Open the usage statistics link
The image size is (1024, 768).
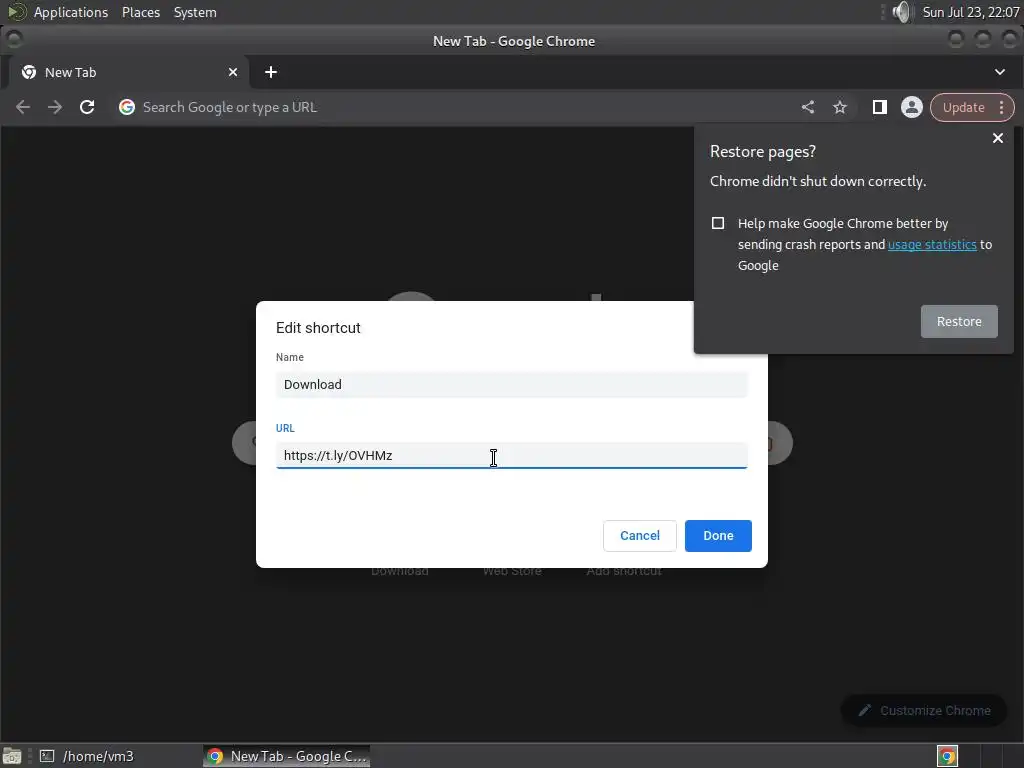[932, 244]
